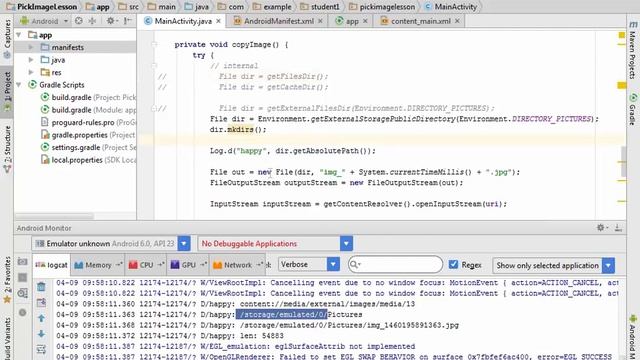The image size is (640, 360).
Task: Toggle the Regex checkbox
Action: click(453, 264)
